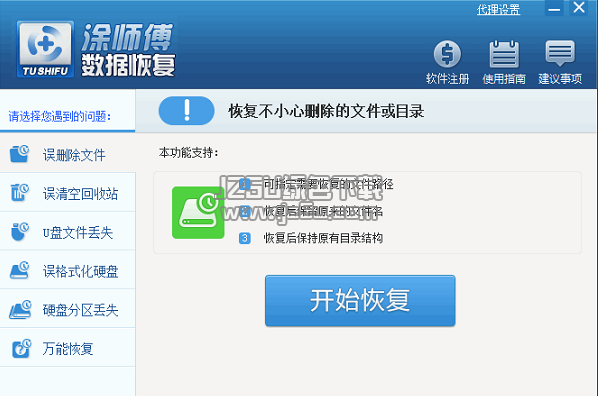Image resolution: width=598 pixels, height=396 pixels.
Task: Open the 代理设置 link
Action: pyautogui.click(x=498, y=10)
